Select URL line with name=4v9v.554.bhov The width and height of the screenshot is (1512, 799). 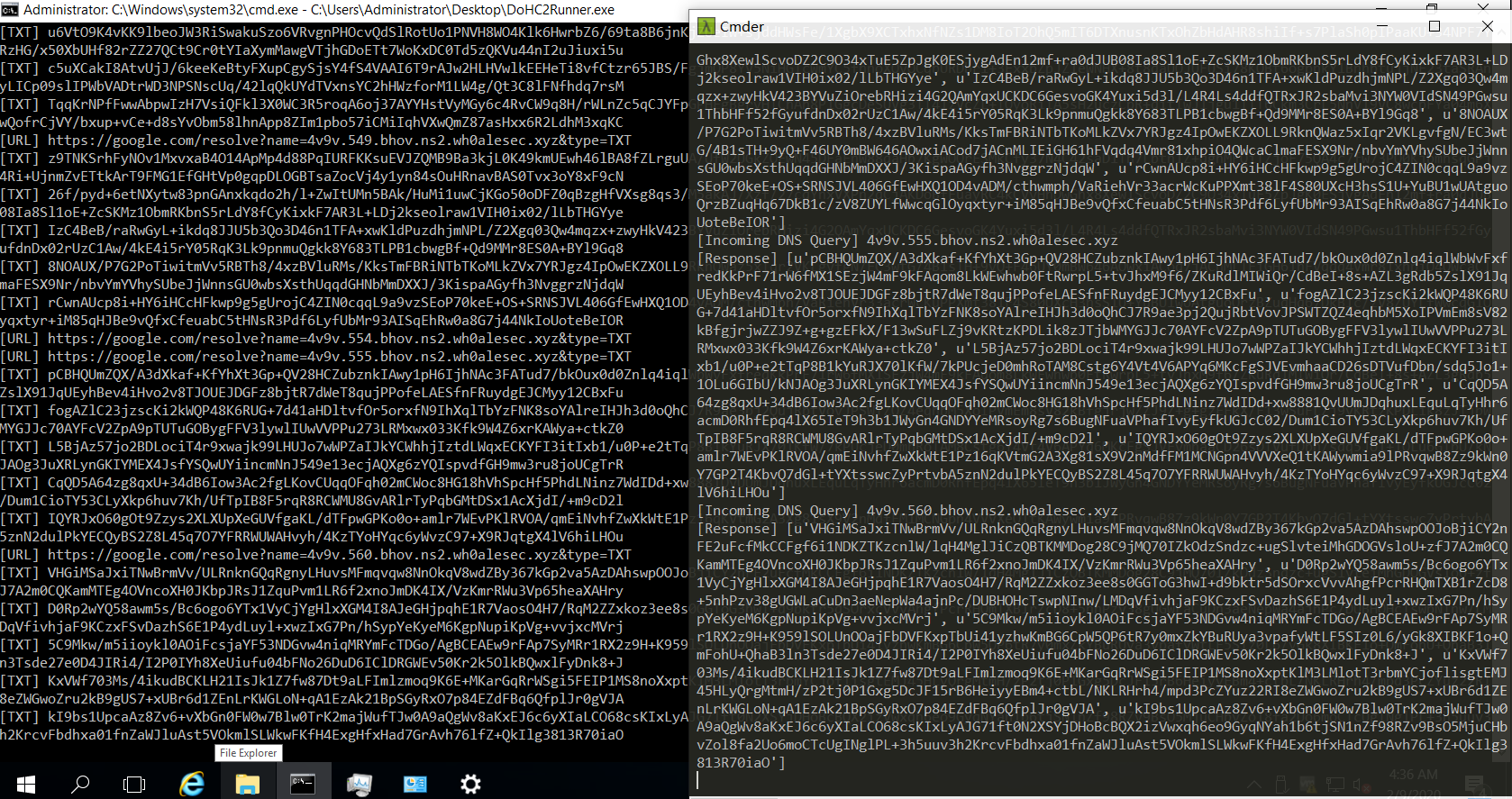315,338
